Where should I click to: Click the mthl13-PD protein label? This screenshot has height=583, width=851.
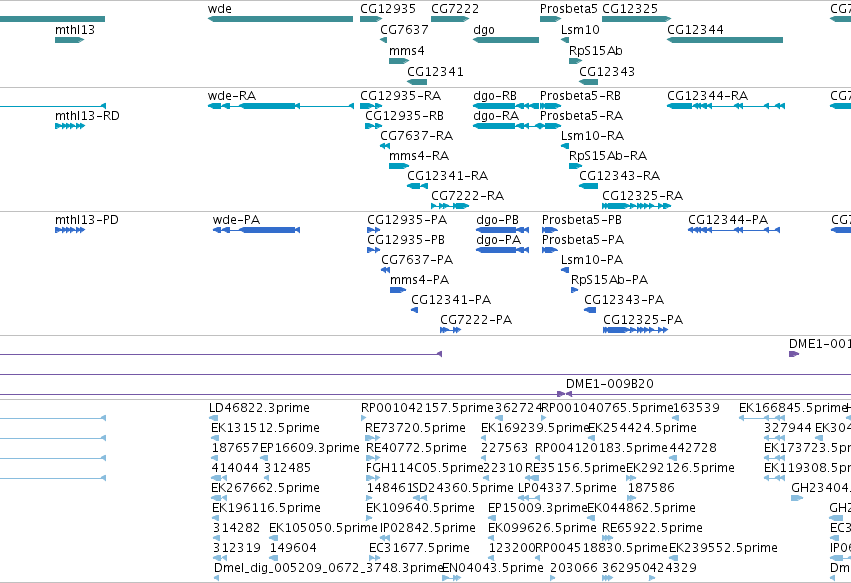87,220
